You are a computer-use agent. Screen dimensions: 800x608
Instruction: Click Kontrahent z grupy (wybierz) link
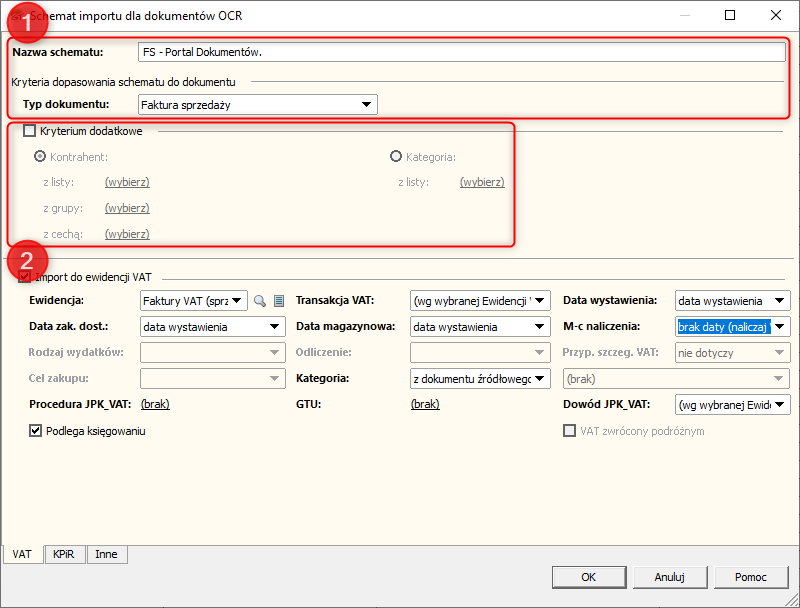click(127, 208)
